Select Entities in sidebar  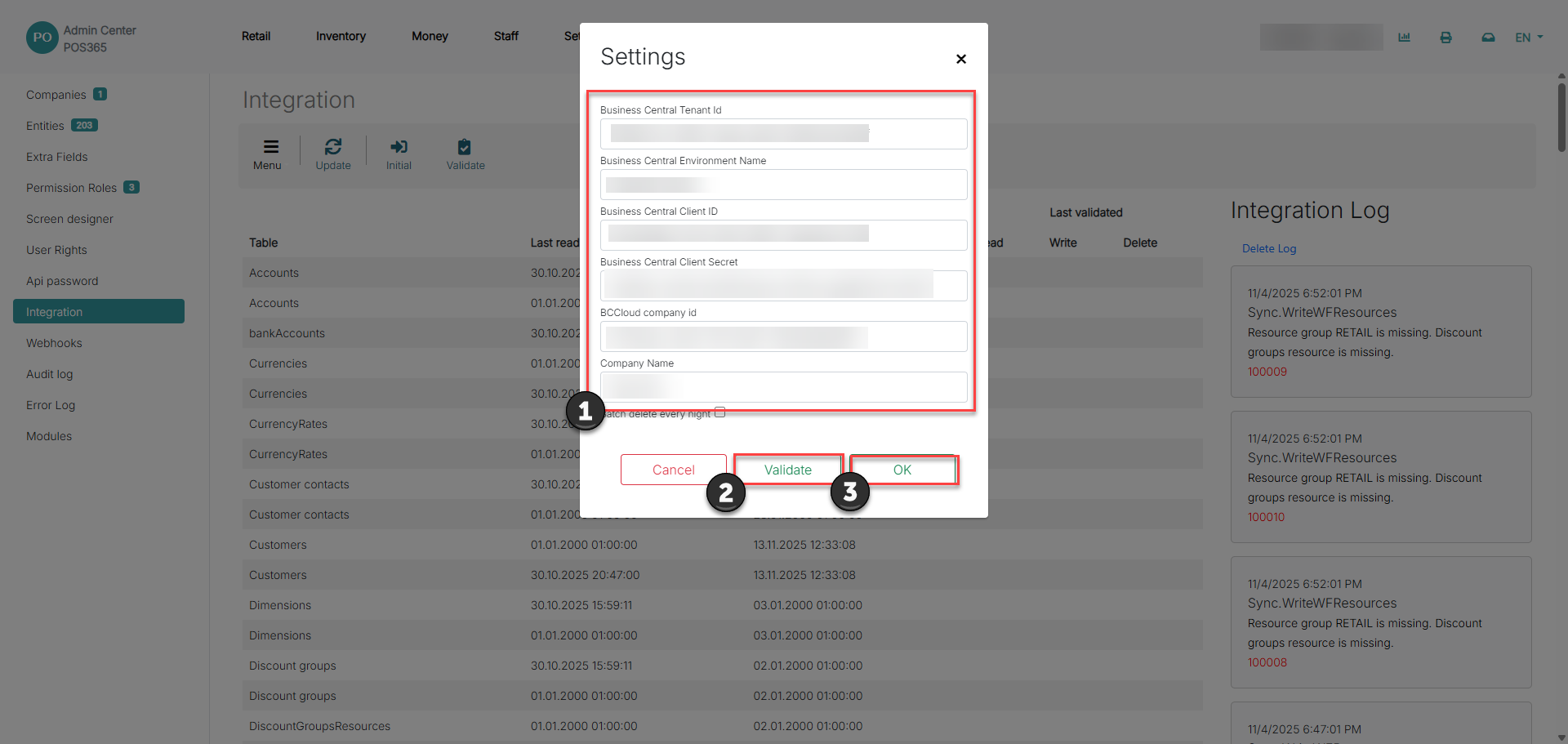[45, 126]
